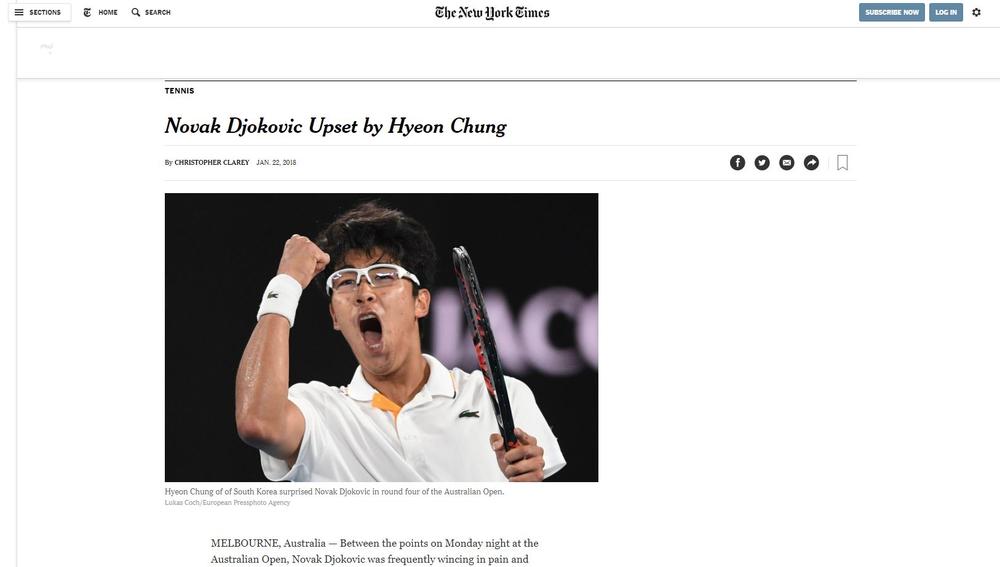
Task: Open the Tennis section link
Action: point(179,91)
